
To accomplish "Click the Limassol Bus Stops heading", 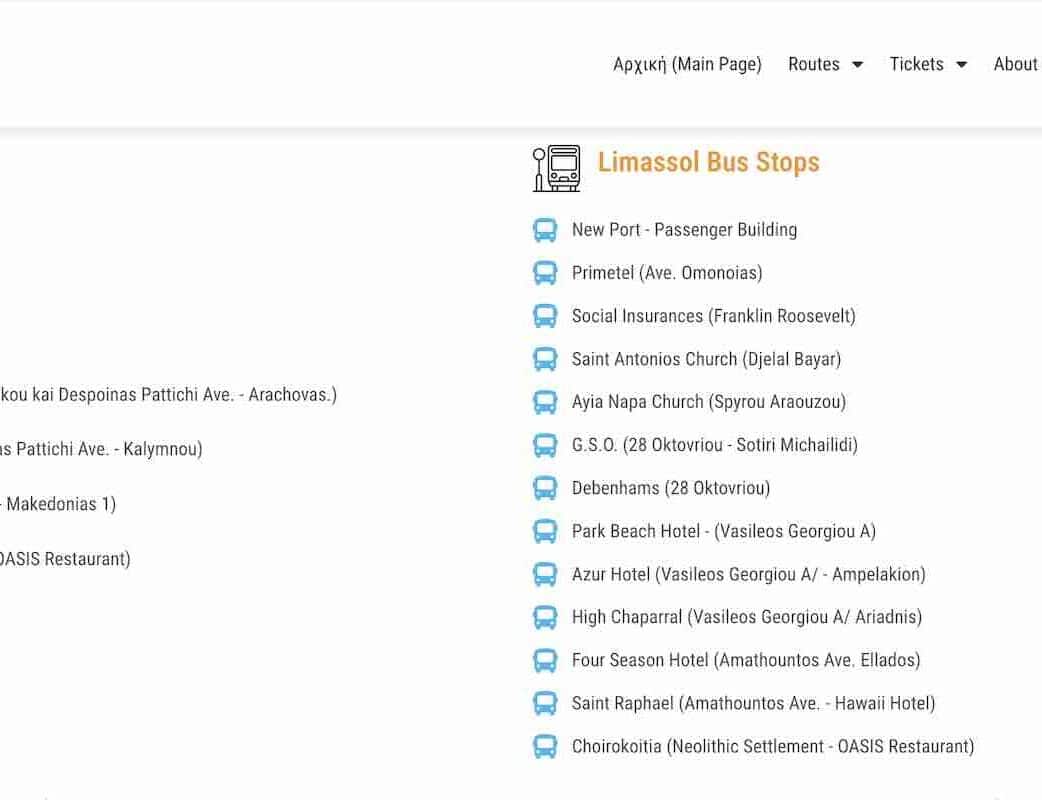I will 708,162.
